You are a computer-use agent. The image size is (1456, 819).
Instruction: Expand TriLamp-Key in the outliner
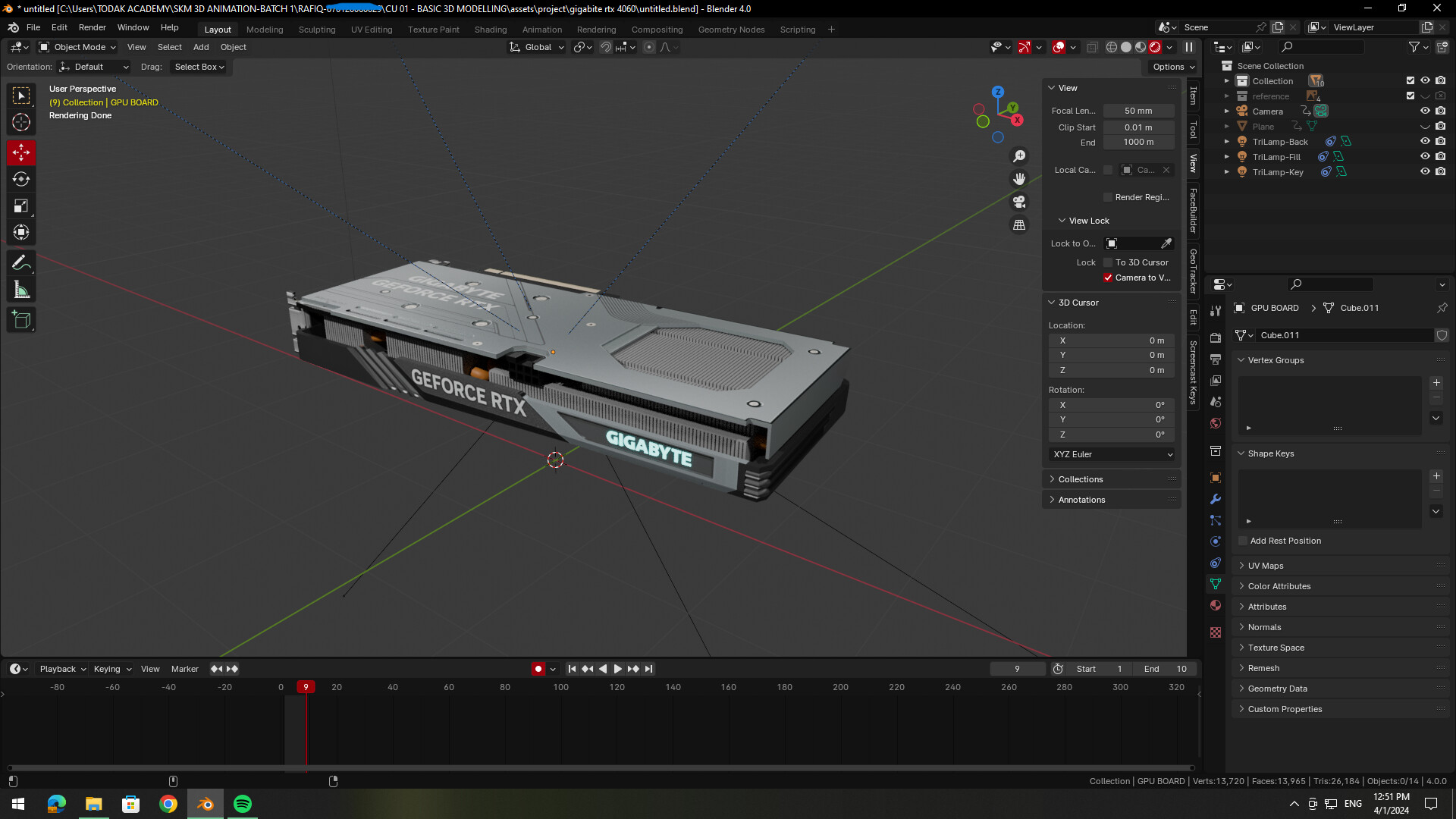1227,172
